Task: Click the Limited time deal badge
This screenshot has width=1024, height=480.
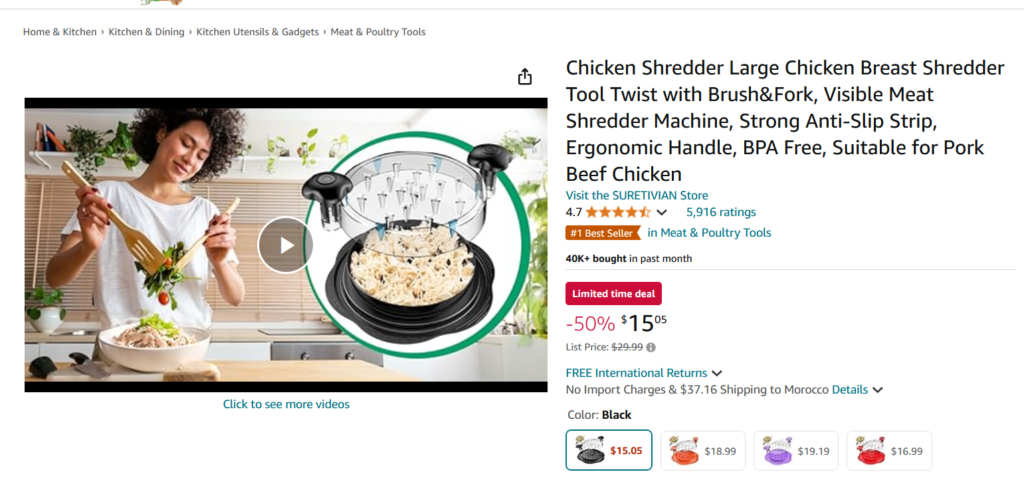Action: [613, 294]
